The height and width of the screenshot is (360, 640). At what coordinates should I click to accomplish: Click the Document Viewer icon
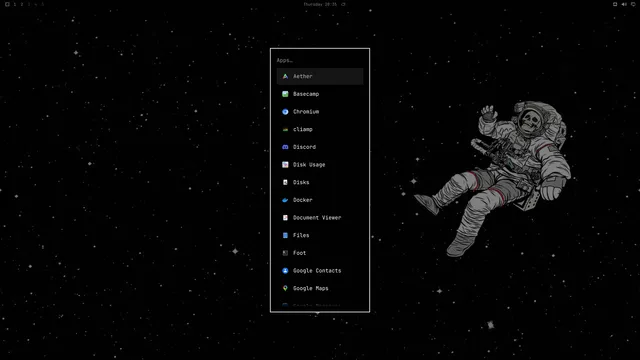coord(285,218)
